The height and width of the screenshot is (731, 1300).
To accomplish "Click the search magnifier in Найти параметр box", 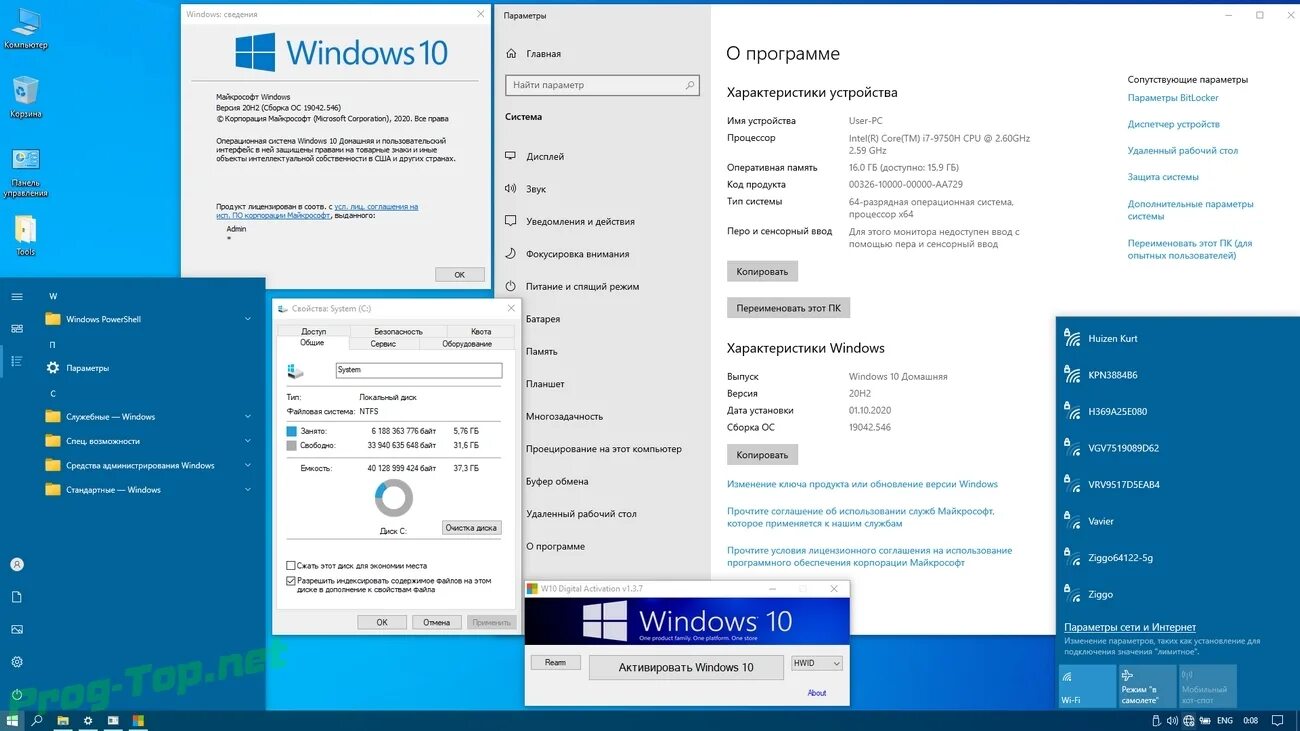I will click(x=690, y=85).
